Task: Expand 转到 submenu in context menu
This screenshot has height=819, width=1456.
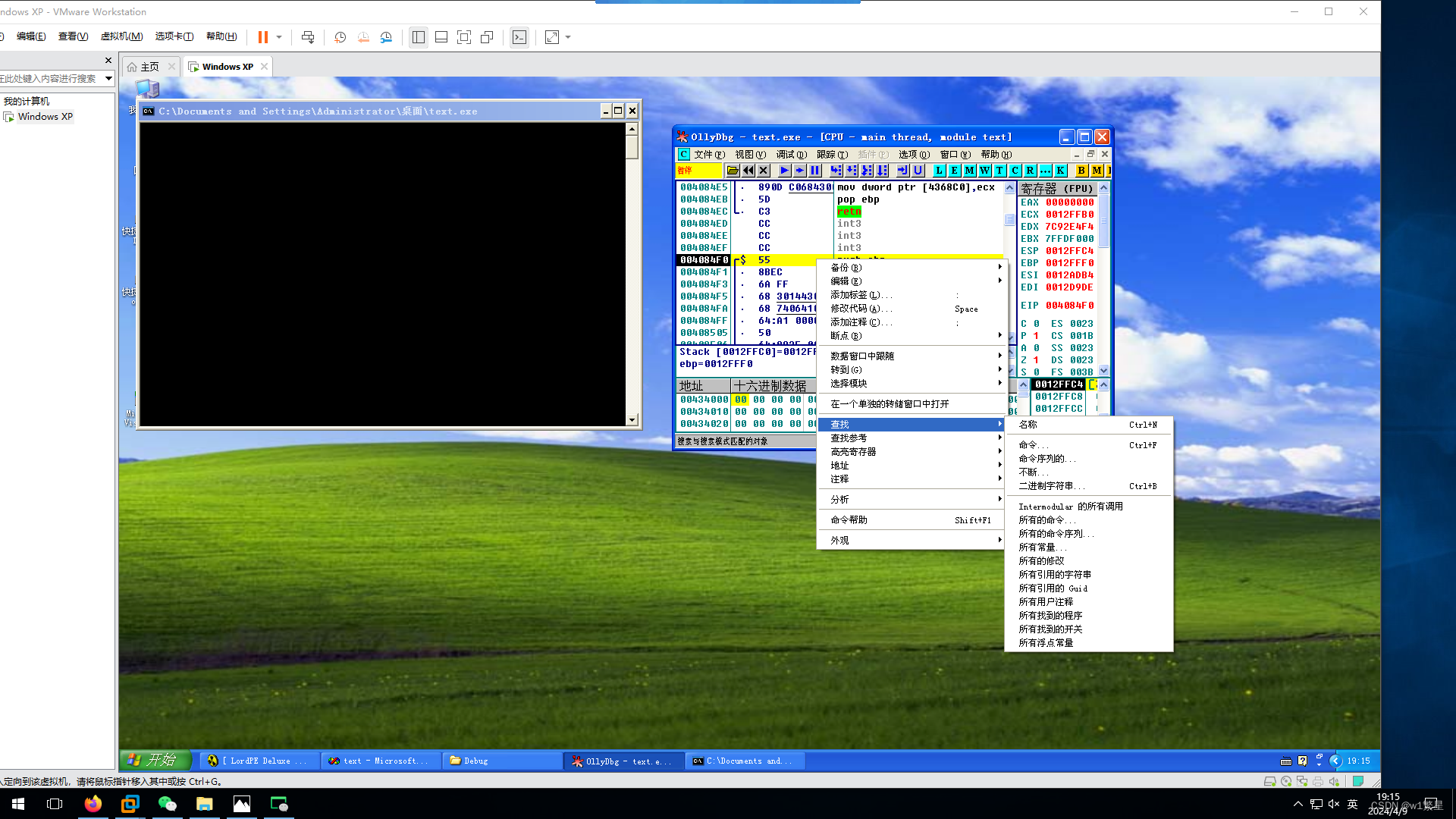Action: [x=913, y=369]
